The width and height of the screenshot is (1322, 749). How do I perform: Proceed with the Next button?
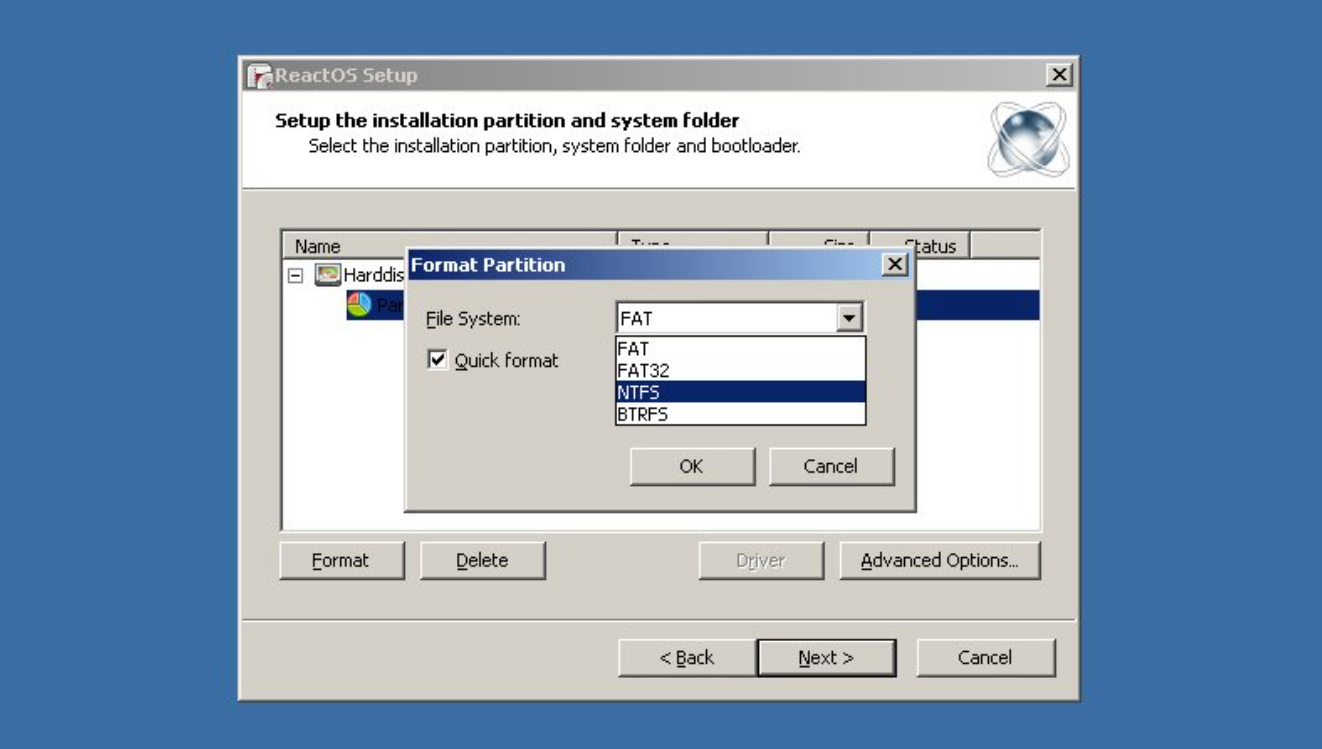[826, 657]
